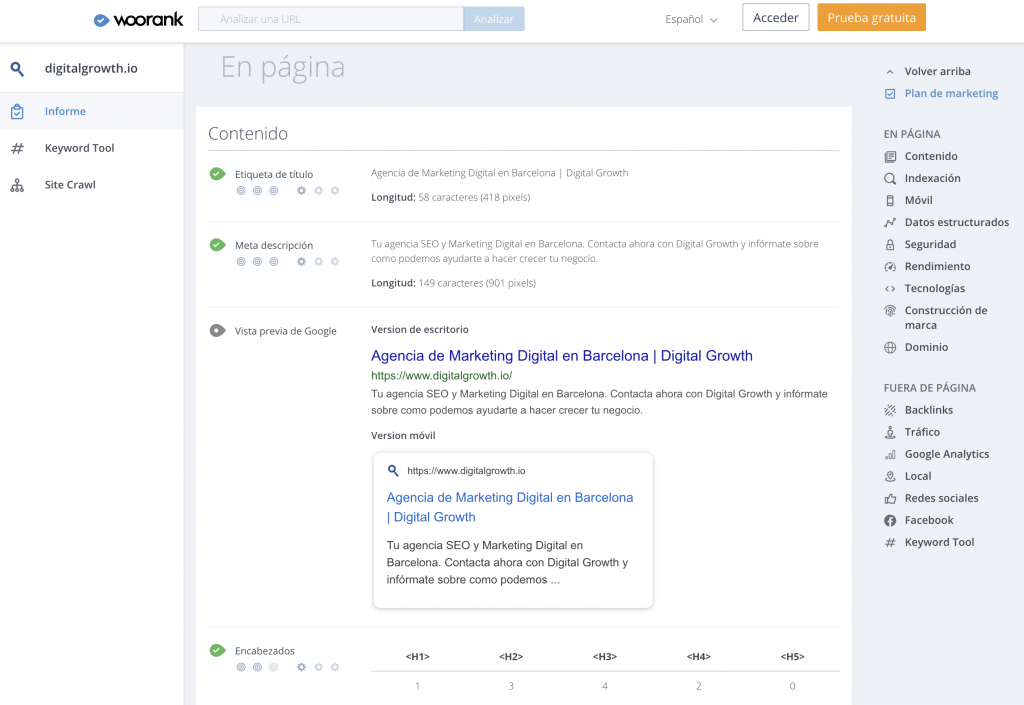The image size is (1024, 705).
Task: Click the Datos estructurados graph icon
Action: coord(890,223)
